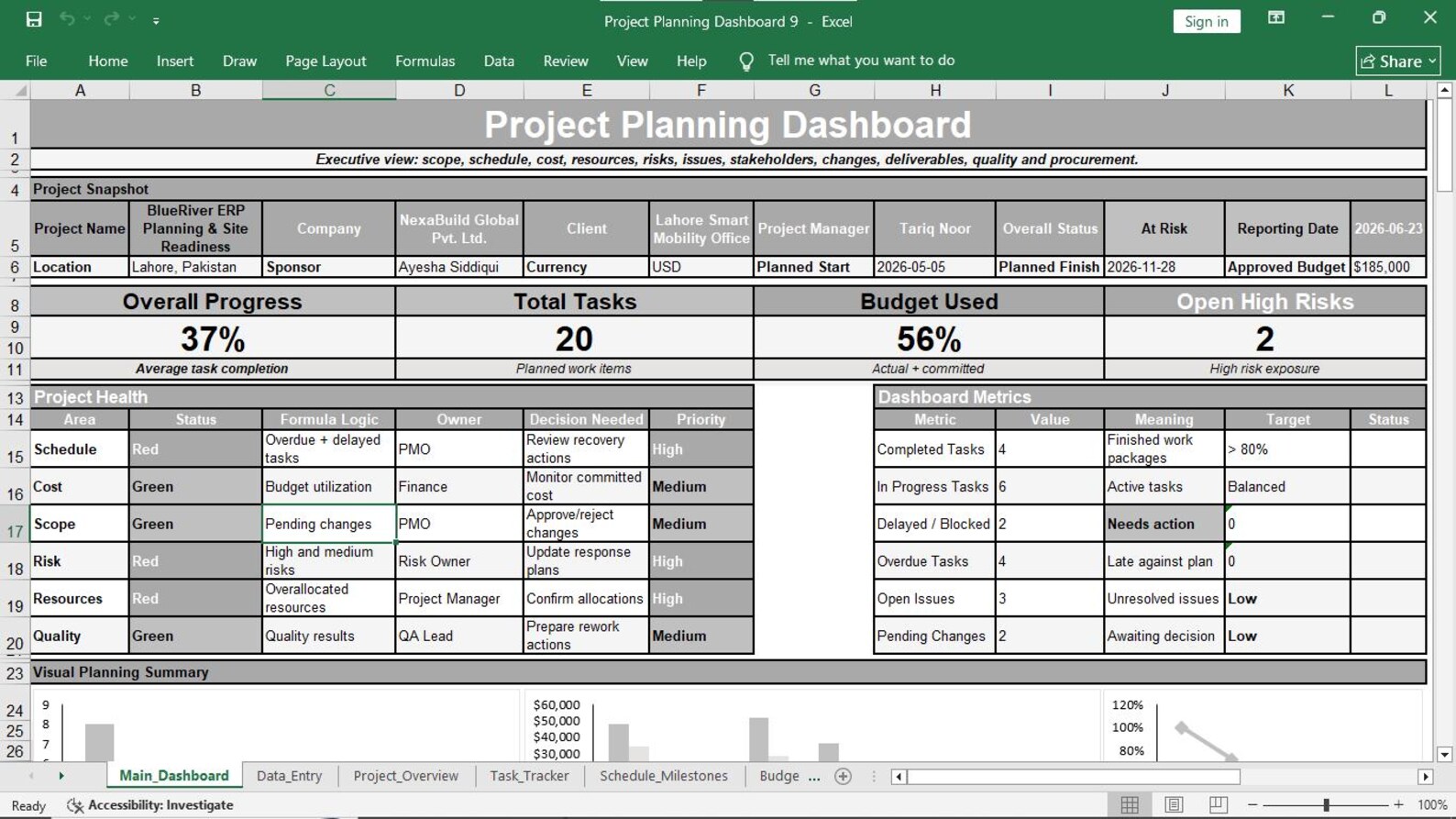Open the Page Layout ribbon tab
Screen dimensions: 1456x819
click(325, 61)
